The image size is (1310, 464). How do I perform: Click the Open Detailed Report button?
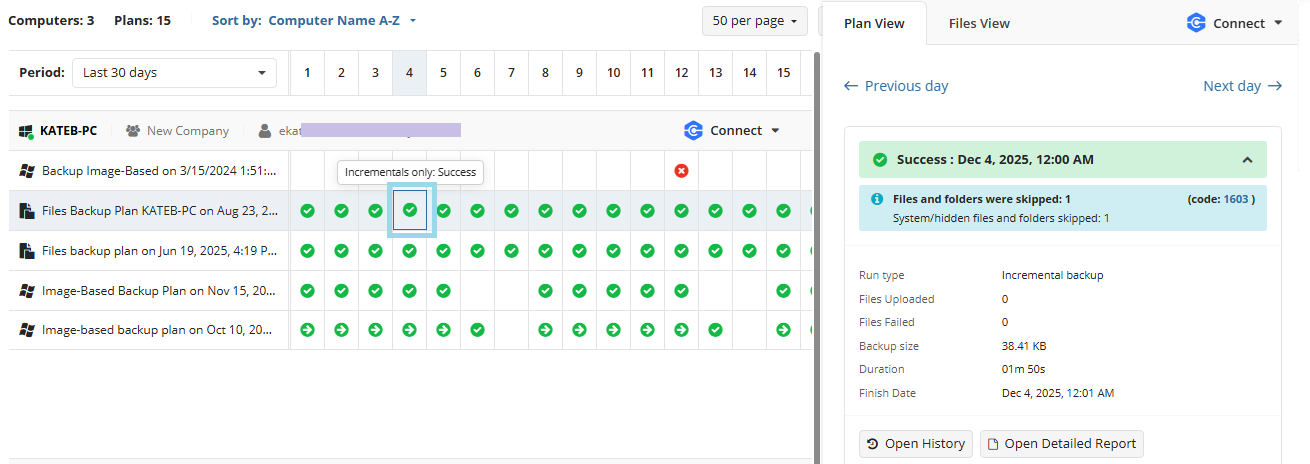(1061, 444)
